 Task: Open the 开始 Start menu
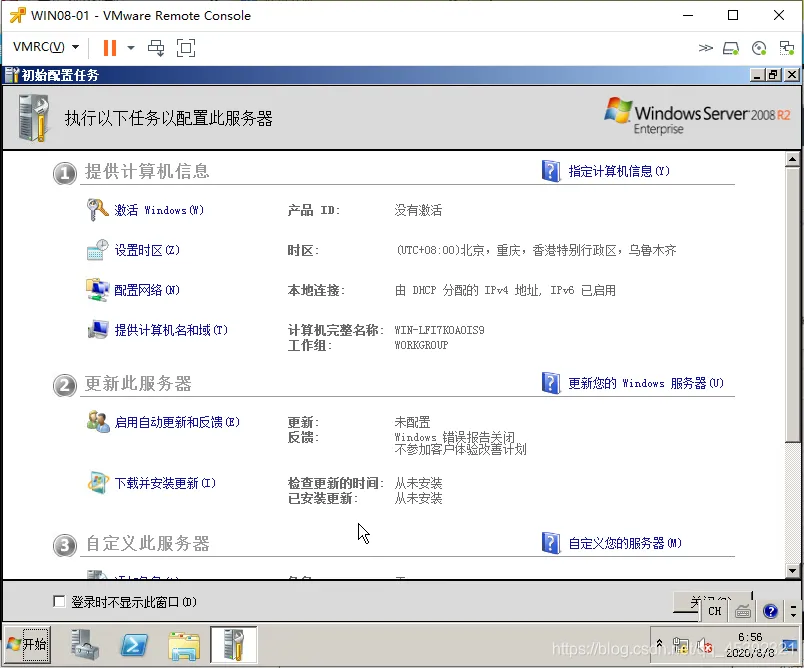click(28, 644)
